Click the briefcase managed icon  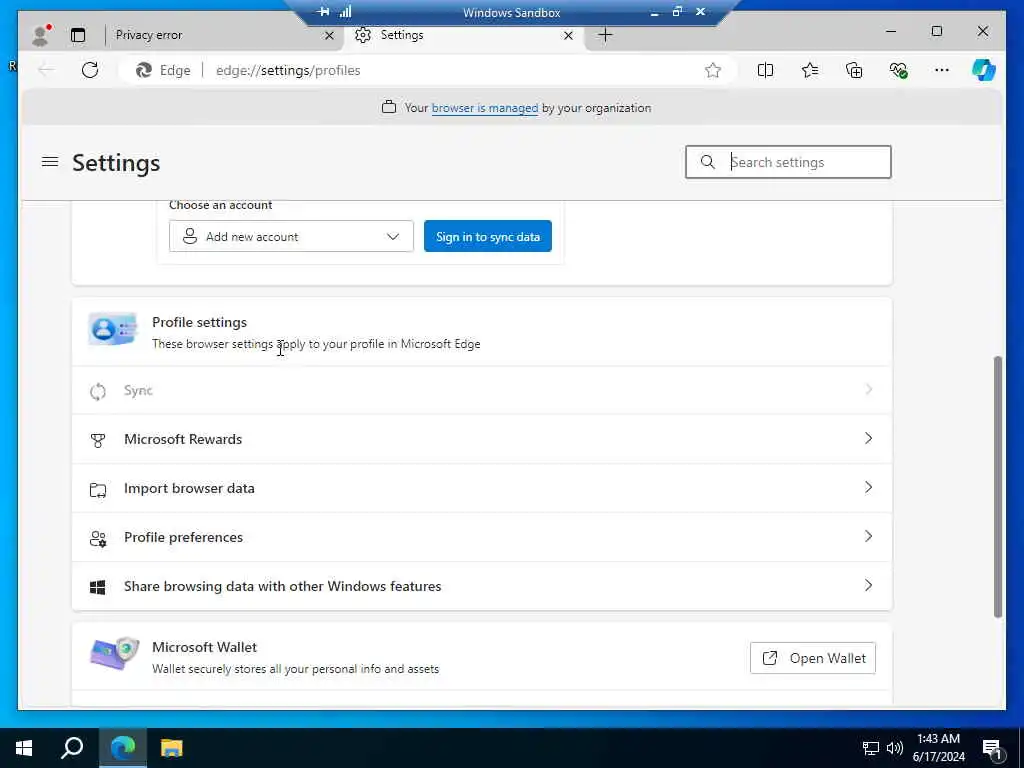[389, 107]
